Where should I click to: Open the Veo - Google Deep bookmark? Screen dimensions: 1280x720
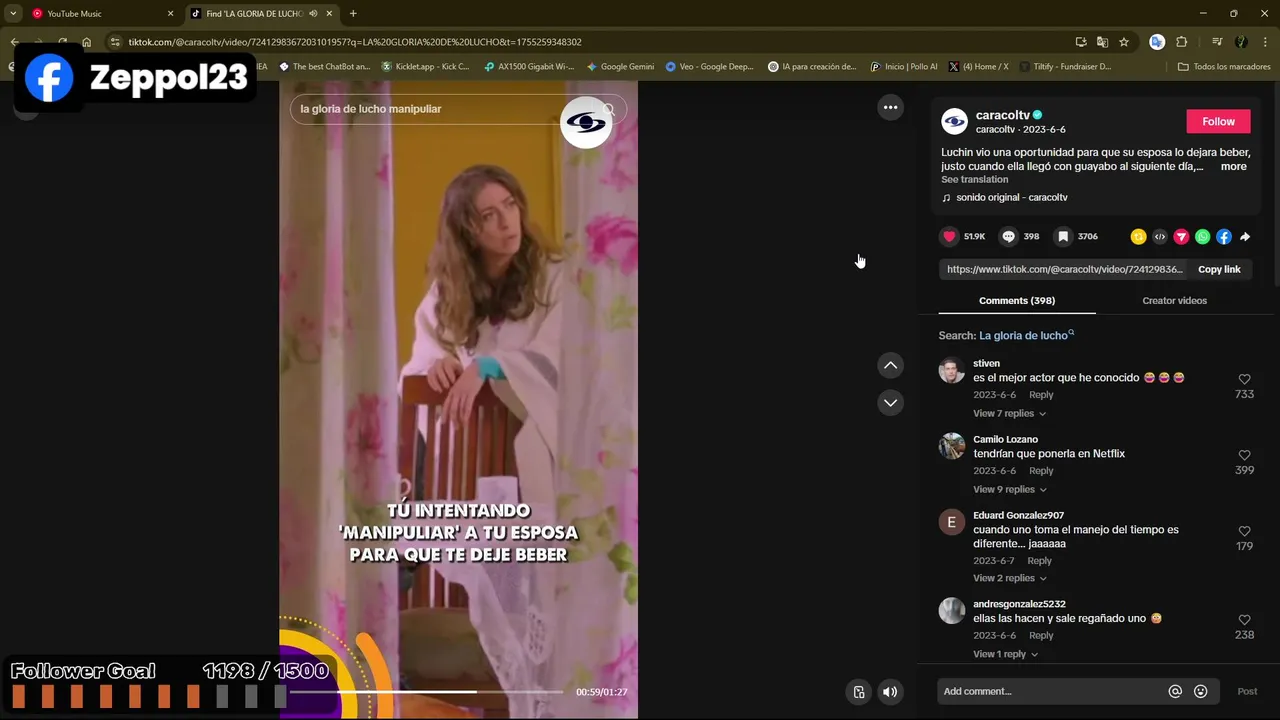710,67
